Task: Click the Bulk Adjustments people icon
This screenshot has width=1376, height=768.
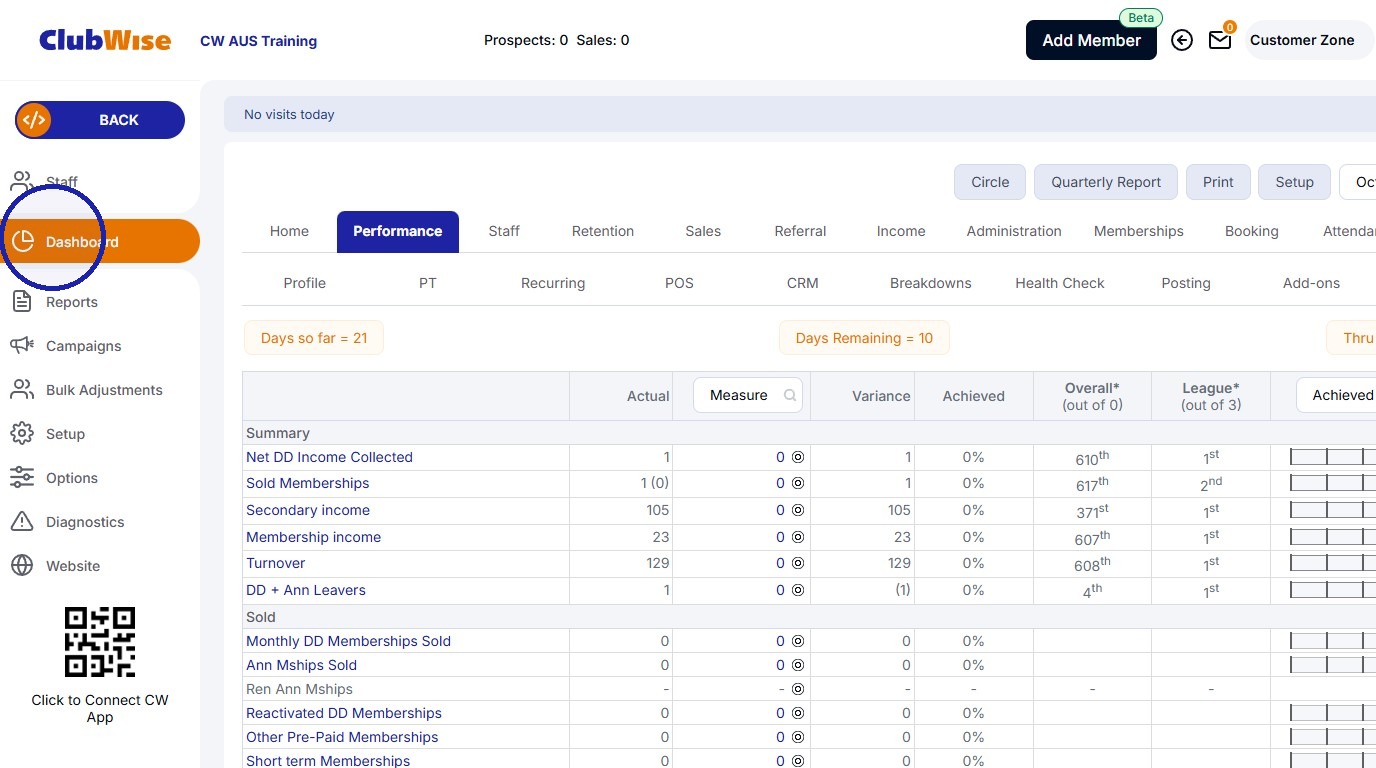Action: pyautogui.click(x=22, y=390)
